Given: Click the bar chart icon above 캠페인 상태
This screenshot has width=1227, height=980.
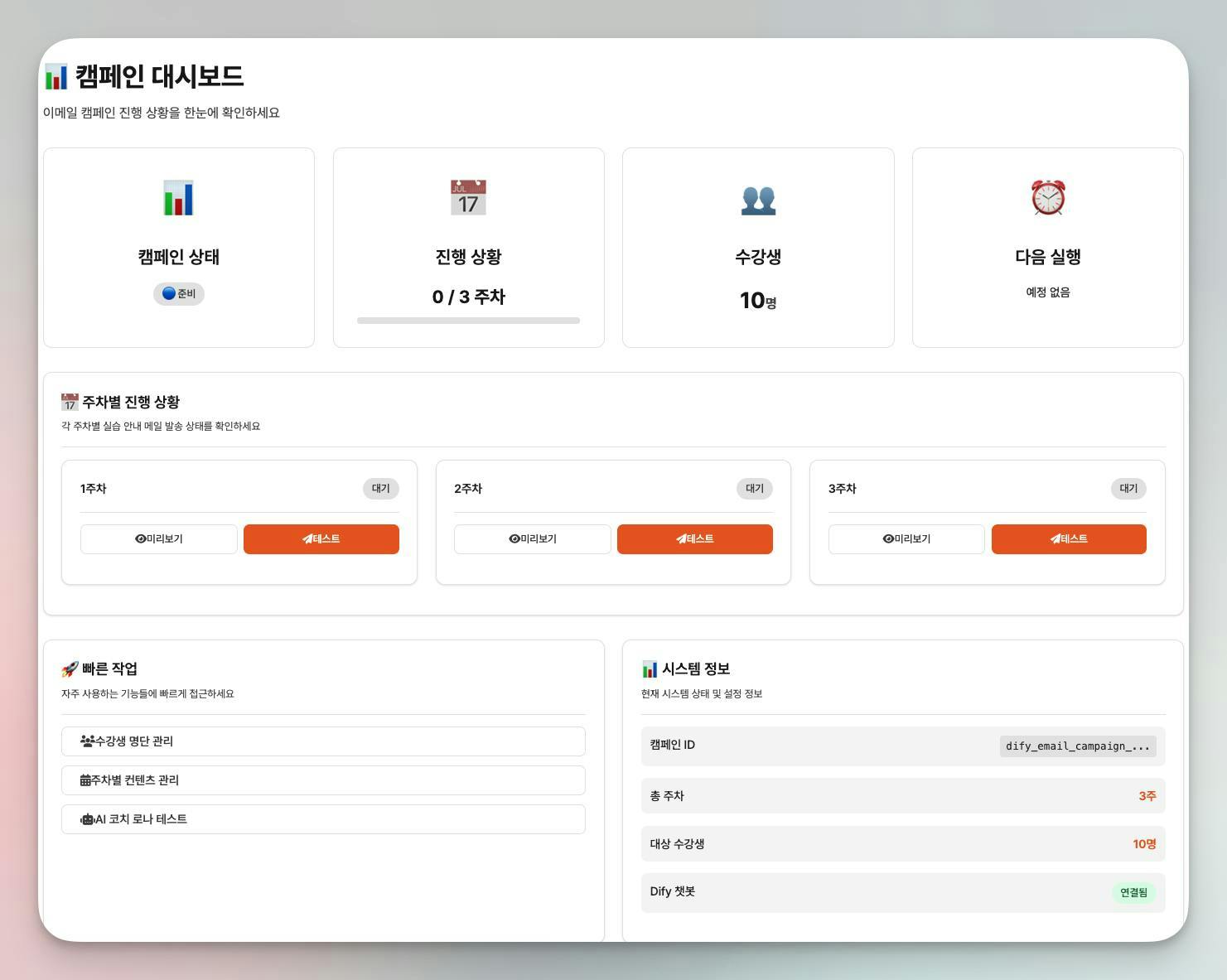Looking at the screenshot, I should (178, 198).
